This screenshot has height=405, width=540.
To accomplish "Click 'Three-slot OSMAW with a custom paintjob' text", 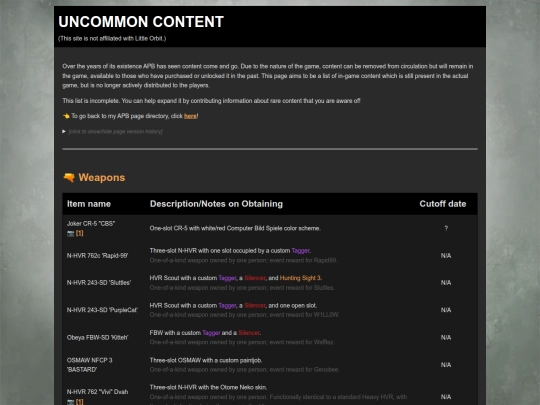I will tap(206, 360).
